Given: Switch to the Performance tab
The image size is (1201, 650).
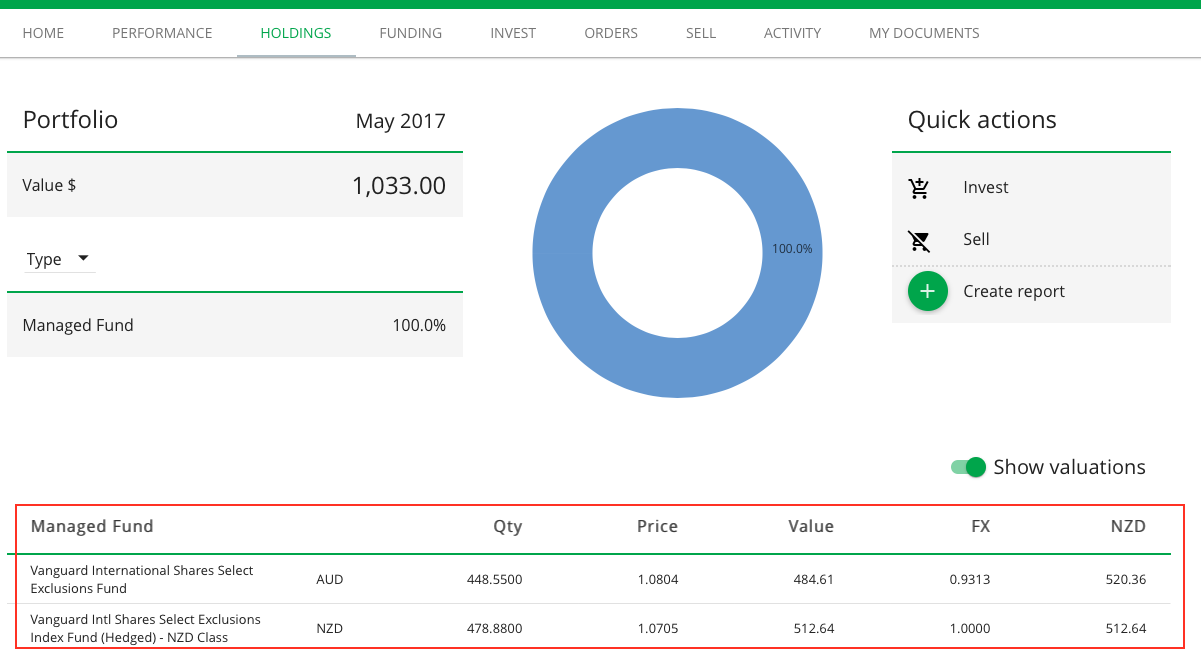Looking at the screenshot, I should click(162, 33).
